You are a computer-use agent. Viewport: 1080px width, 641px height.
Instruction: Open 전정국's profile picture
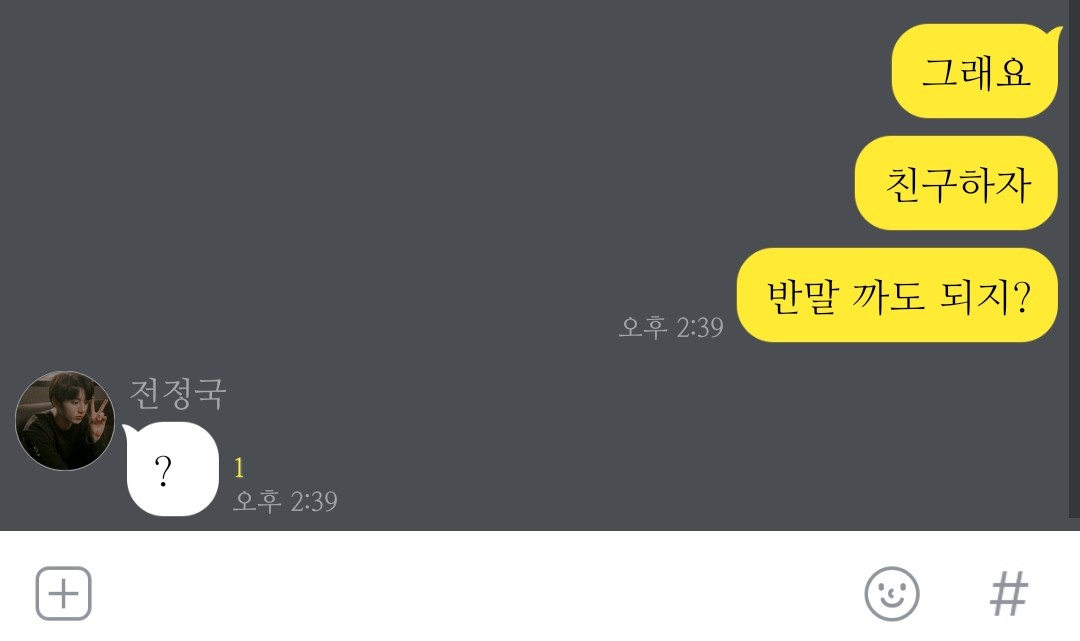coord(65,421)
